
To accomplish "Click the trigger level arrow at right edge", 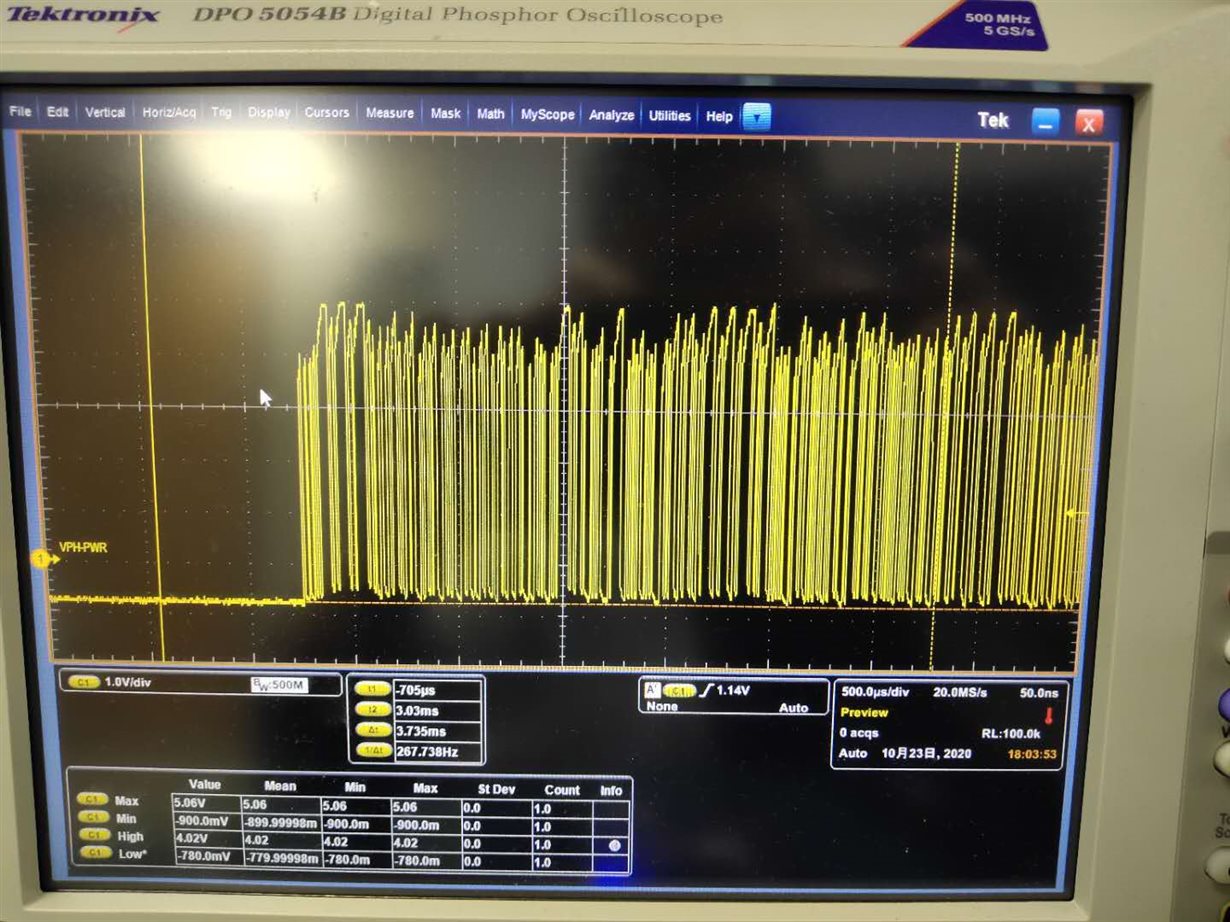I will point(1075,514).
